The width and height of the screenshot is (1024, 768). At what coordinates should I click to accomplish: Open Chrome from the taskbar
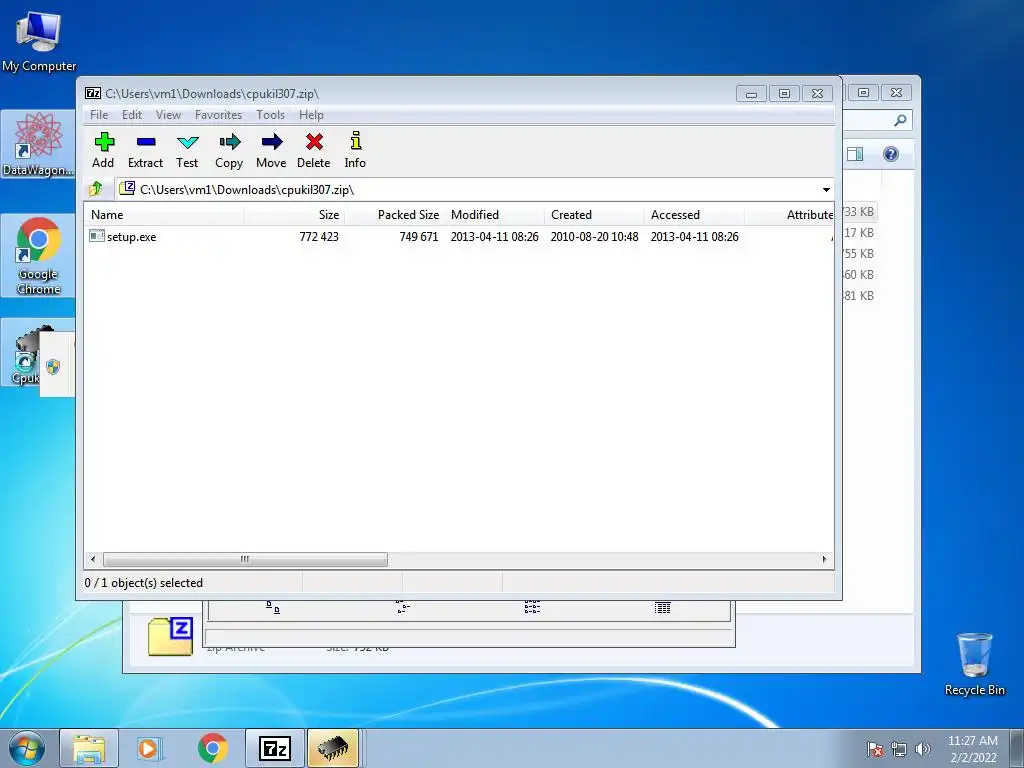point(212,748)
